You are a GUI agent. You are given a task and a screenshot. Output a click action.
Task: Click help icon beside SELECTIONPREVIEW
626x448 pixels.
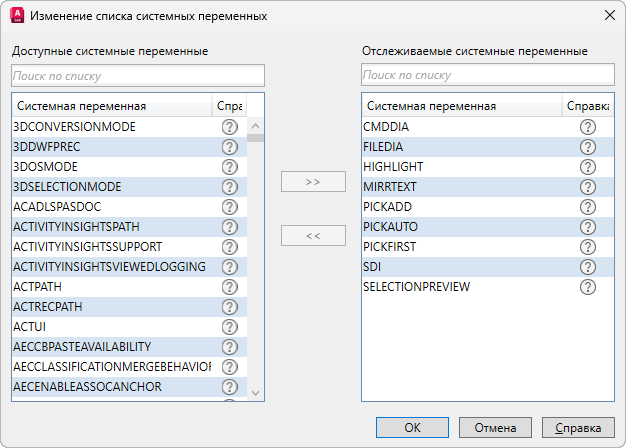[x=588, y=287]
